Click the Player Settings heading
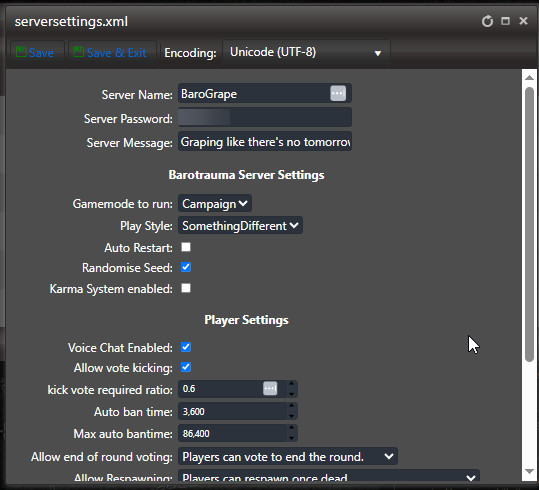 pos(246,320)
